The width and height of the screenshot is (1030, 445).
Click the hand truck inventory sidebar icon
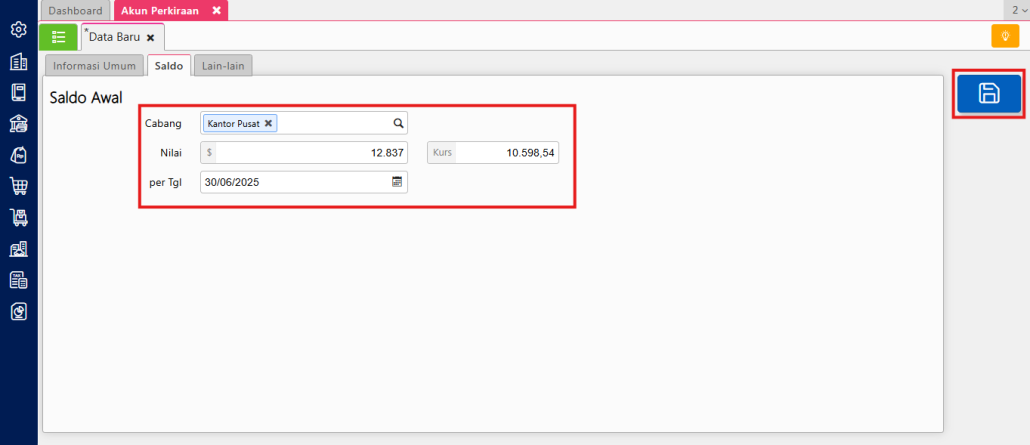18,217
